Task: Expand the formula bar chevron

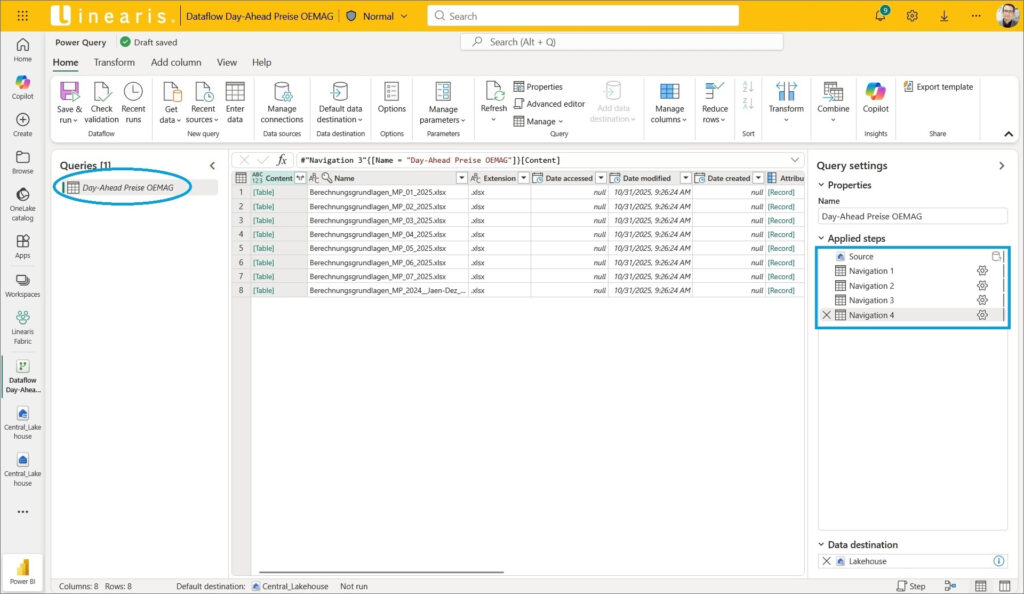Action: (x=795, y=160)
